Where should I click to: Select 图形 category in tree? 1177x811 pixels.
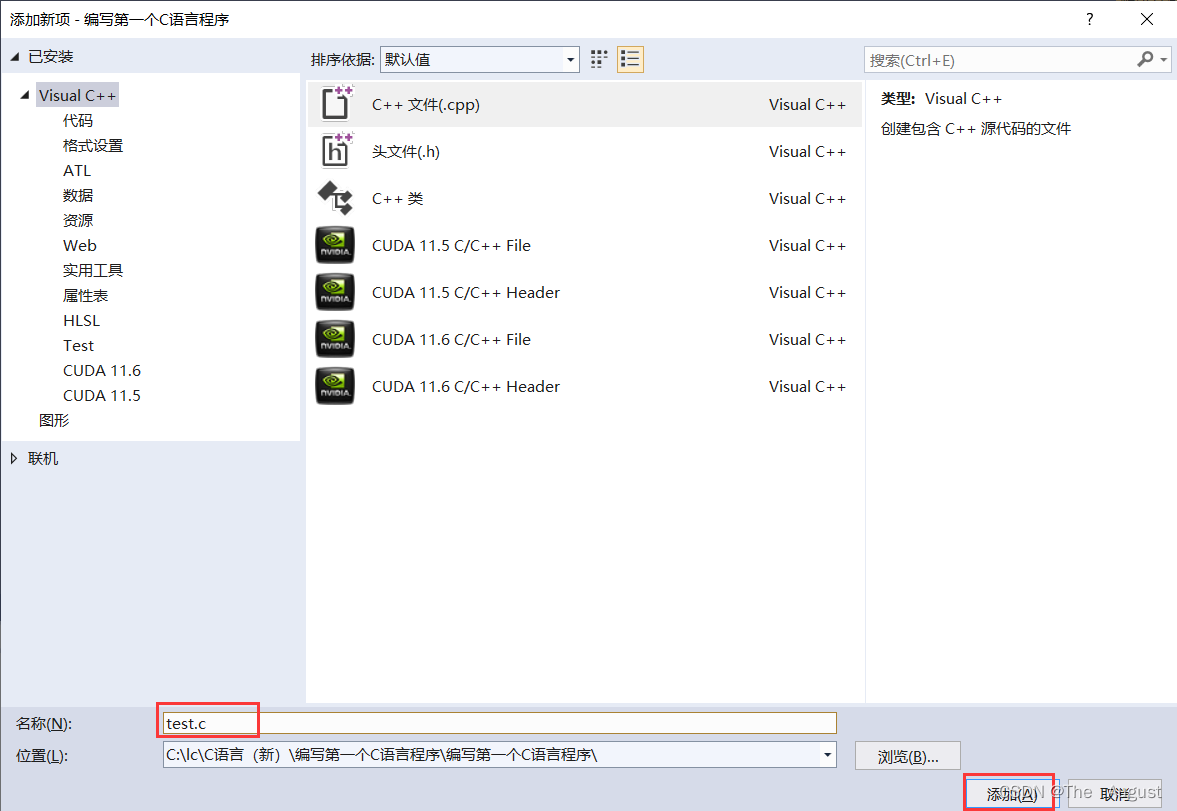point(54,421)
